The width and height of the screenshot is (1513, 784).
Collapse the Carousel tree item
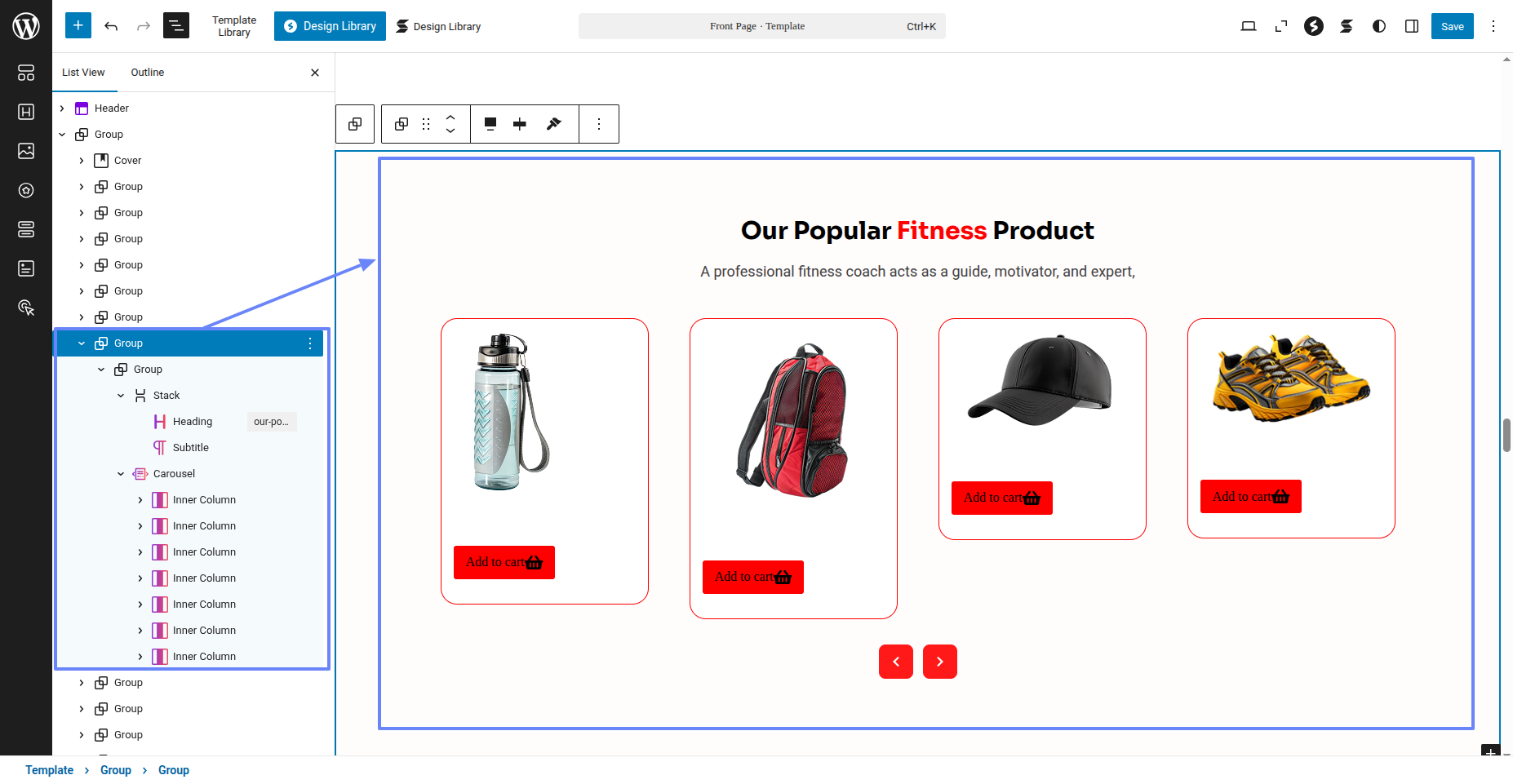coord(121,474)
